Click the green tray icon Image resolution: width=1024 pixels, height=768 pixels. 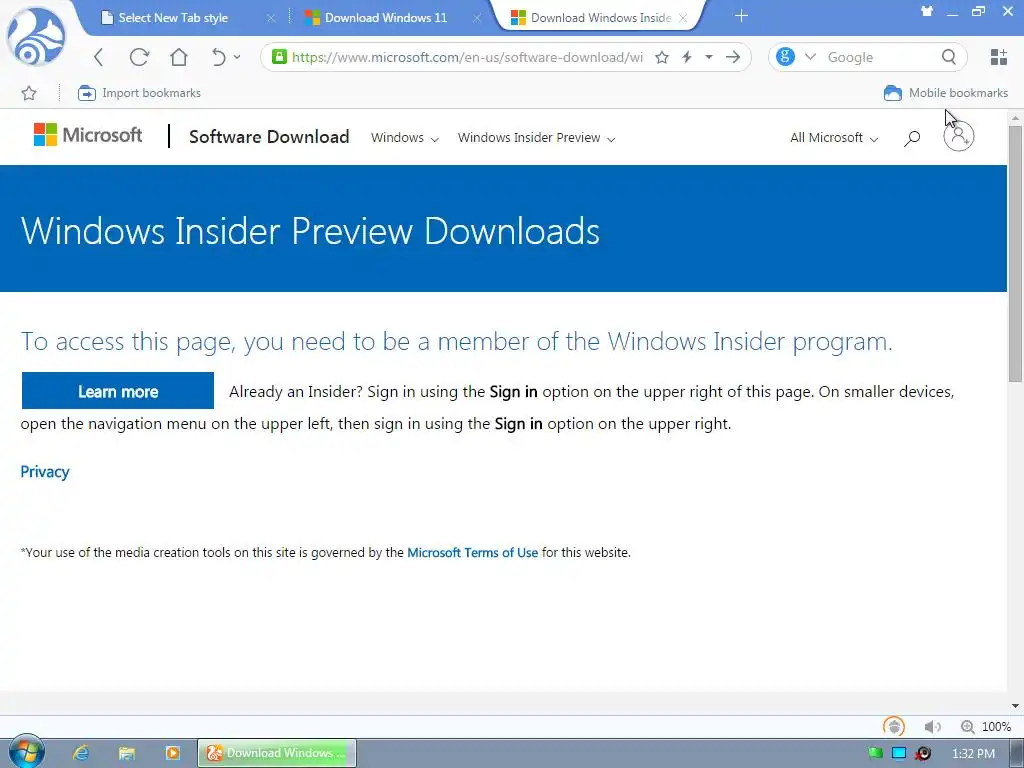(x=875, y=754)
